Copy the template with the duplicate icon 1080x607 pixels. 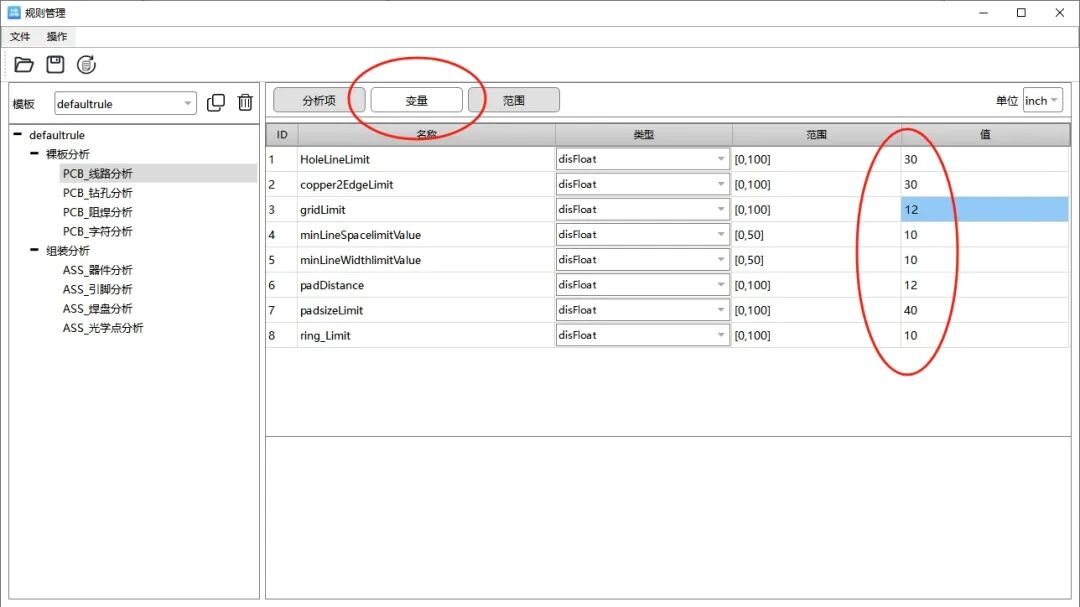pos(216,103)
